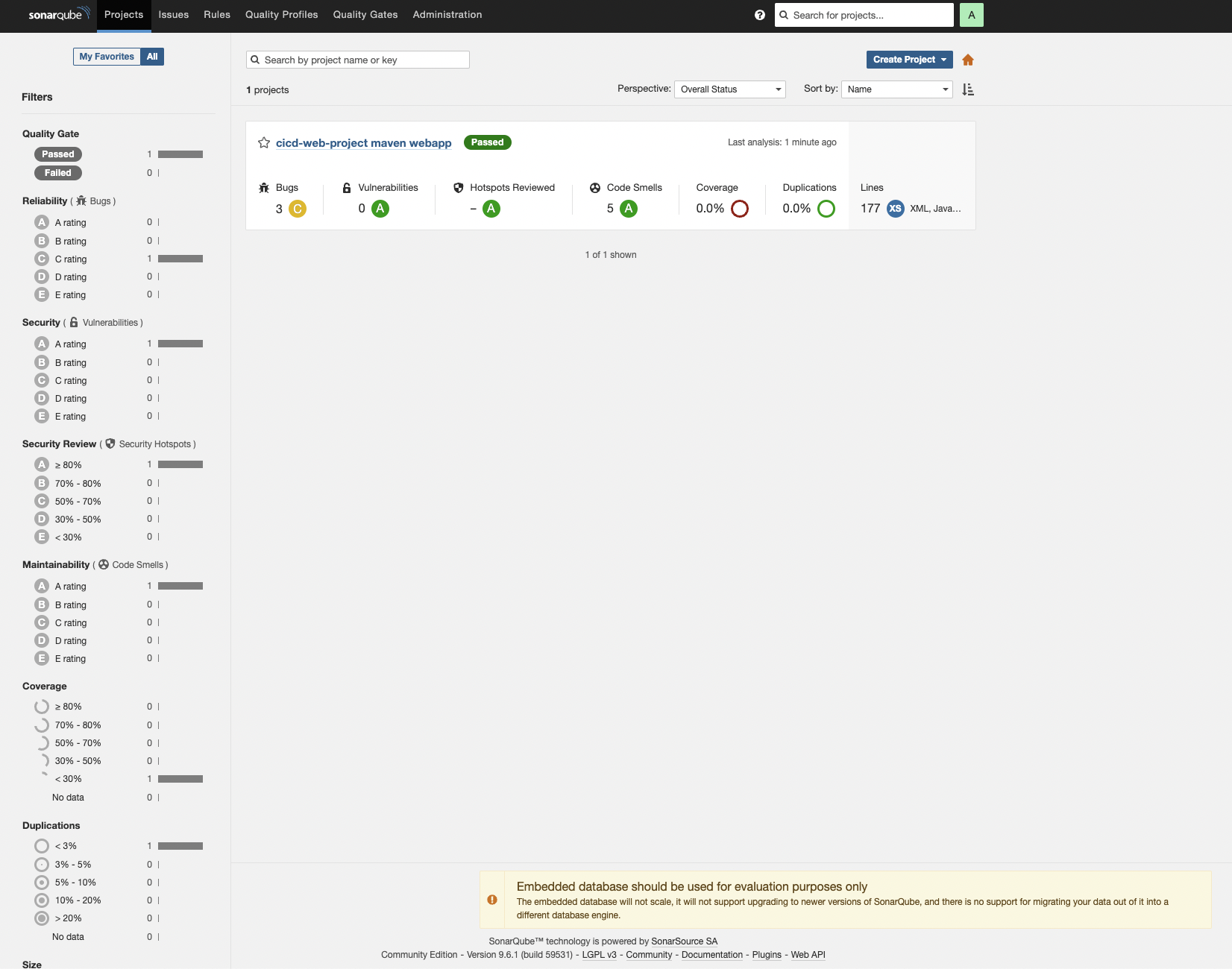The height and width of the screenshot is (969, 1232).
Task: Open the Web API footer link
Action: (x=808, y=955)
